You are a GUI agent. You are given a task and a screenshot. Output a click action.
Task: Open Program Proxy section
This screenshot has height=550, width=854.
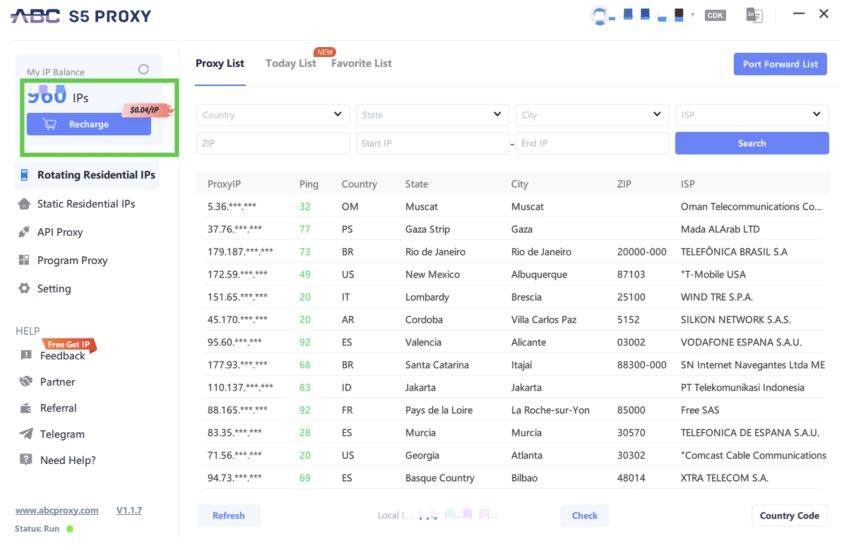(72, 260)
